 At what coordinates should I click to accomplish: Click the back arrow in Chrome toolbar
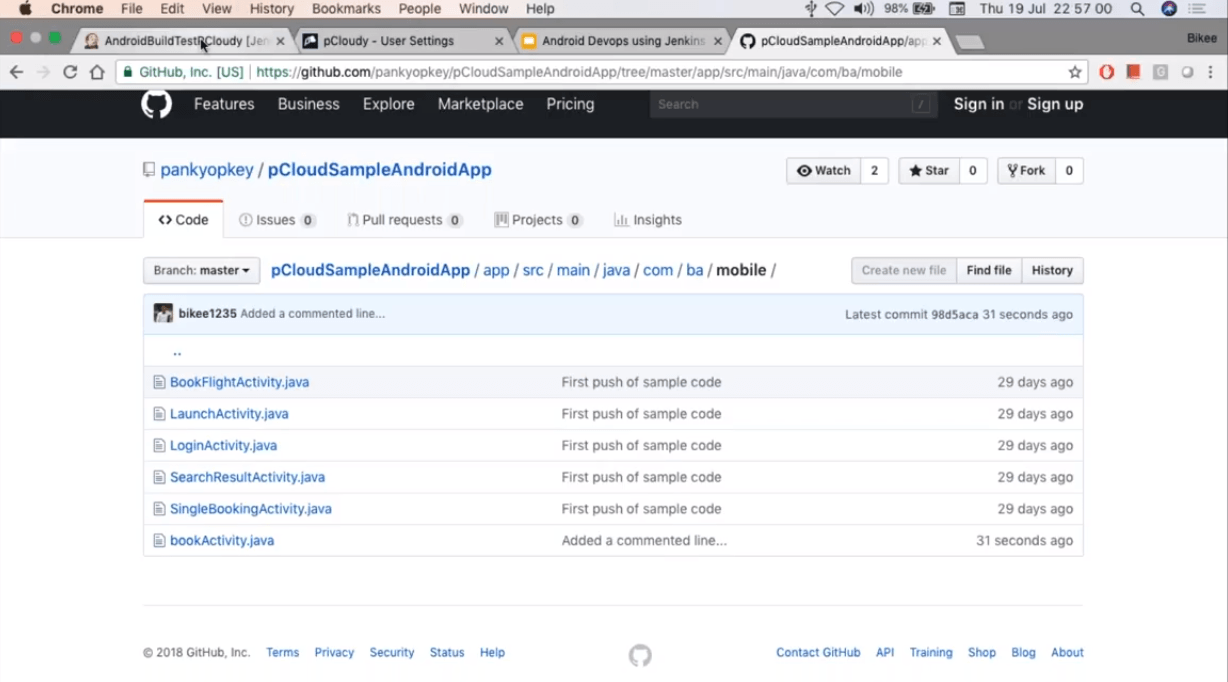pos(16,72)
